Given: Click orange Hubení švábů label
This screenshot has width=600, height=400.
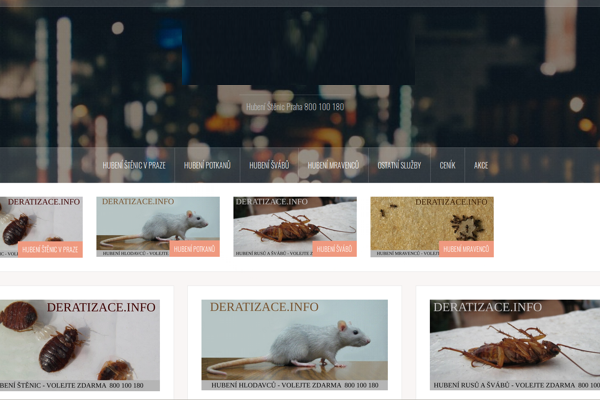Looking at the screenshot, I should (334, 249).
